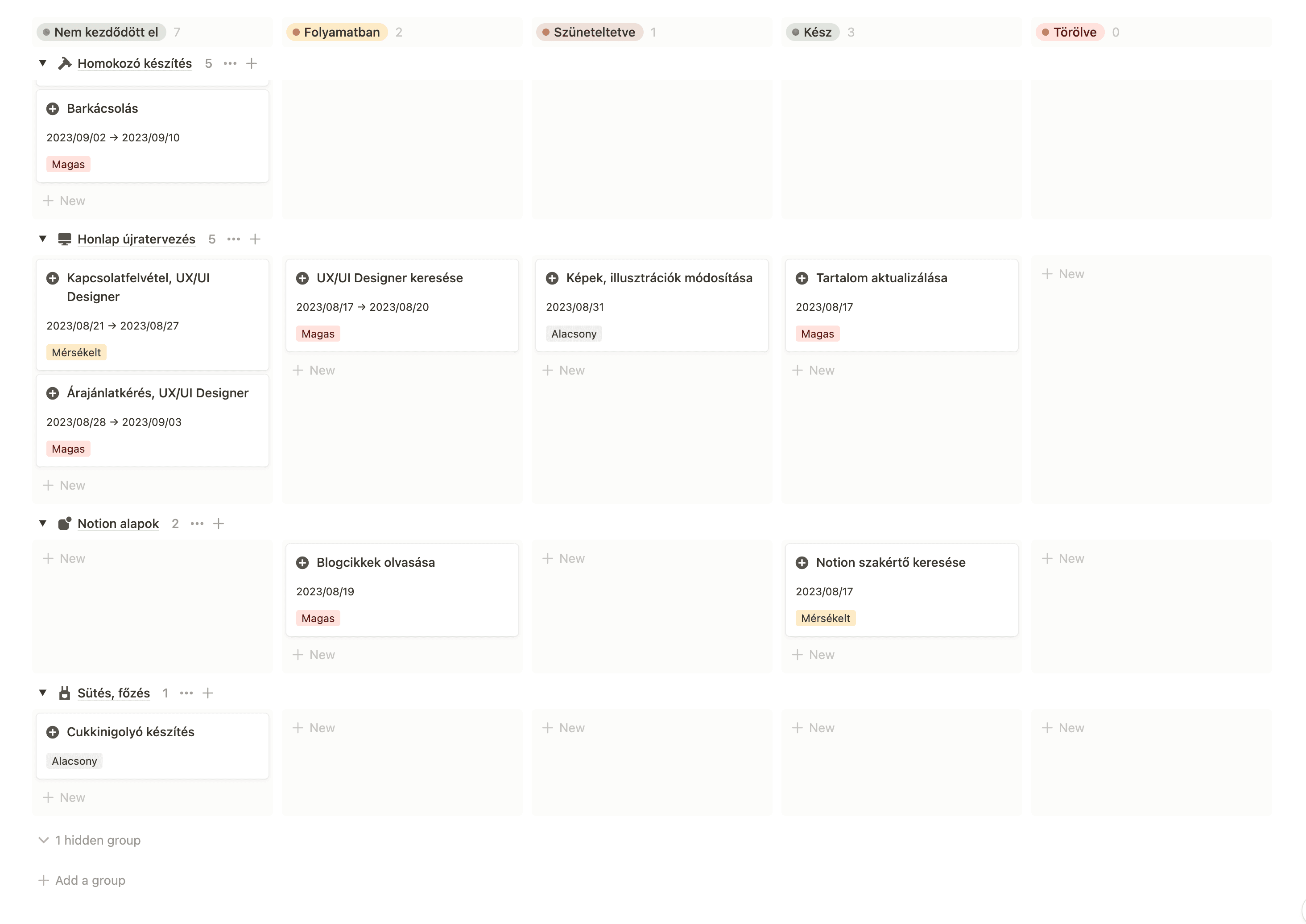Viewport: 1306px width, 924px height.
Task: Select Kész status tab
Action: 819,31
